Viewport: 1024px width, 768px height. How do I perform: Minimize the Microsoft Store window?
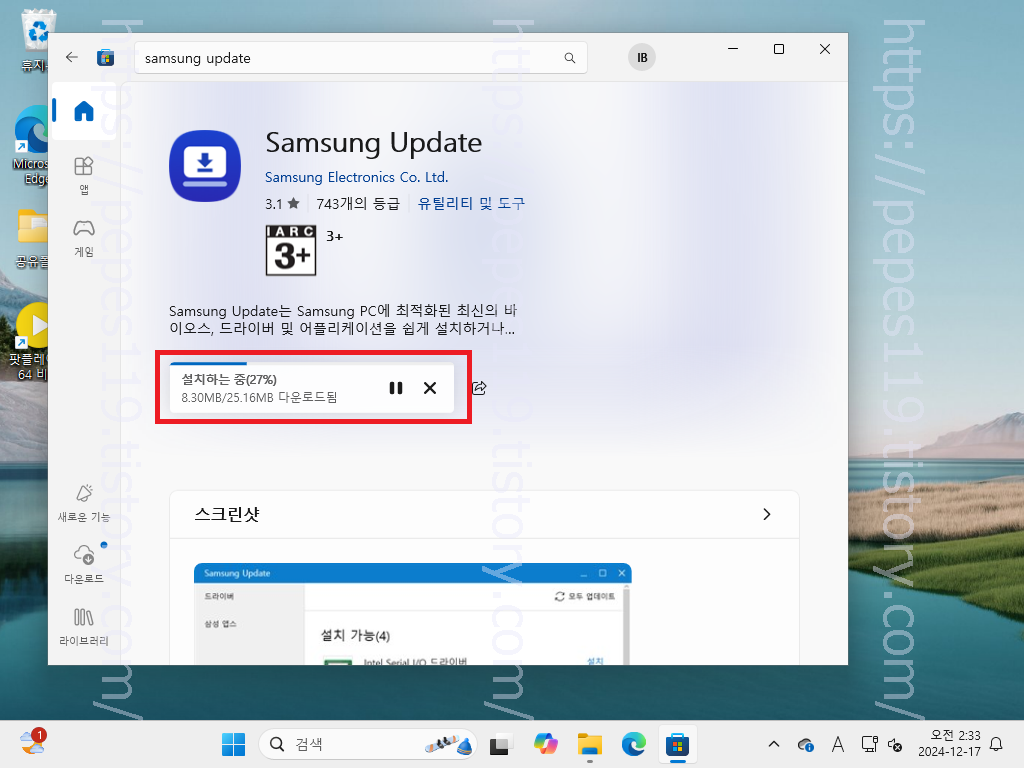click(x=733, y=49)
